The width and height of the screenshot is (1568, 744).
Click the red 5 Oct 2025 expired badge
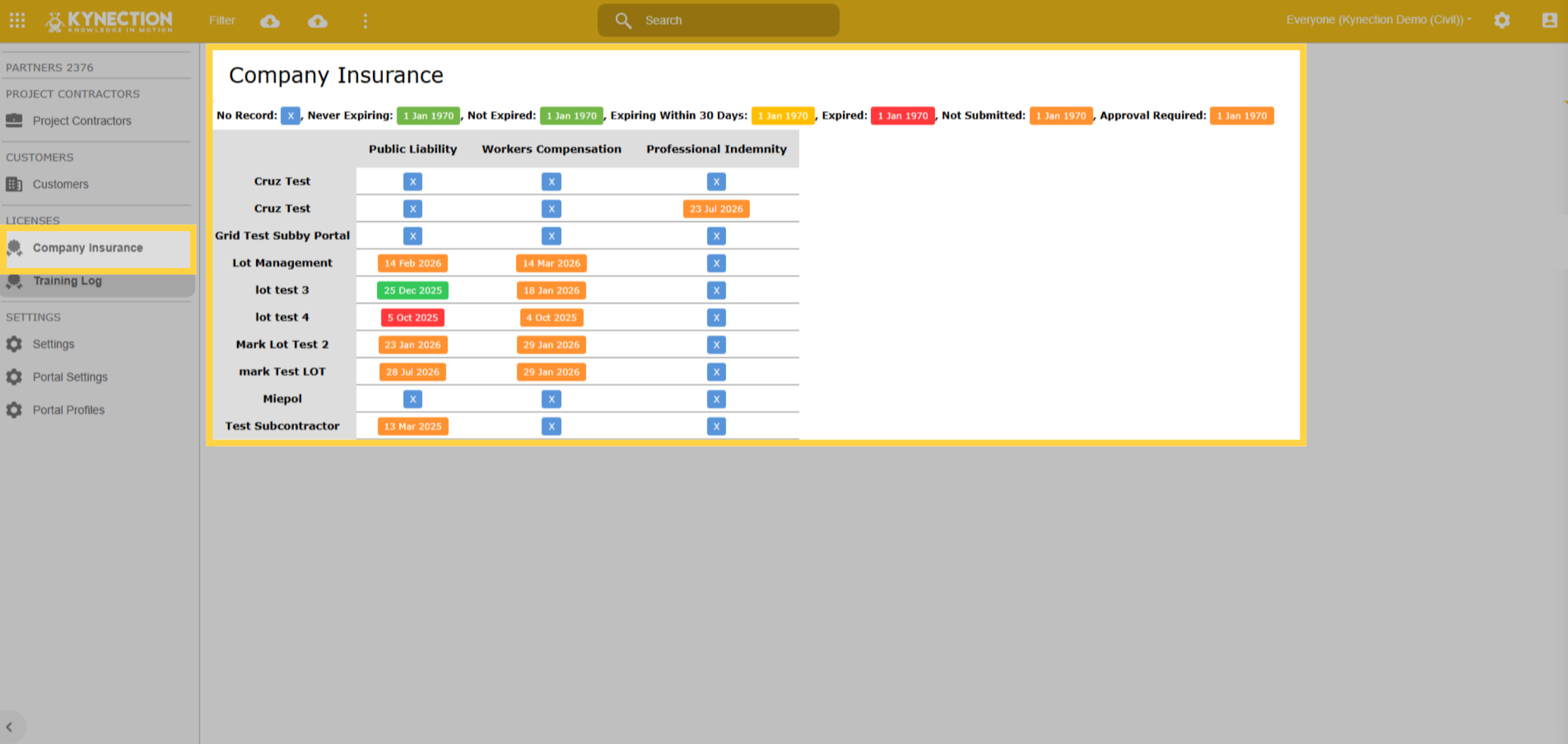point(413,317)
